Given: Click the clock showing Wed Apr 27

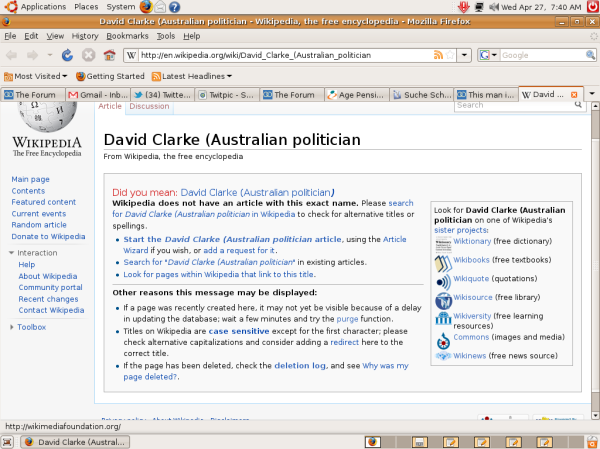Looking at the screenshot, I should pos(541,7).
